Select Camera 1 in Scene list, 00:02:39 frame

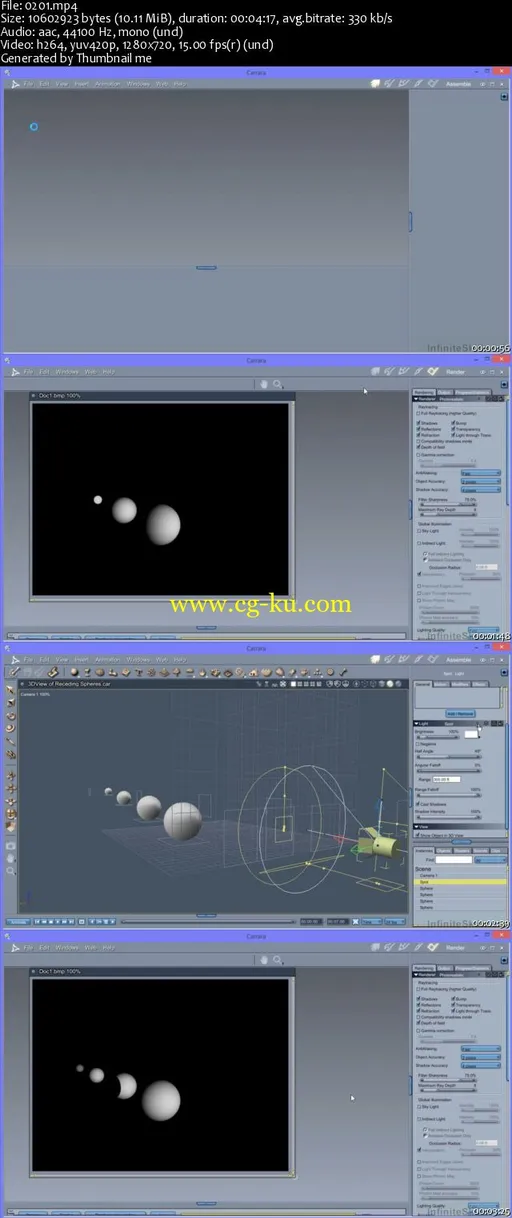(429, 876)
